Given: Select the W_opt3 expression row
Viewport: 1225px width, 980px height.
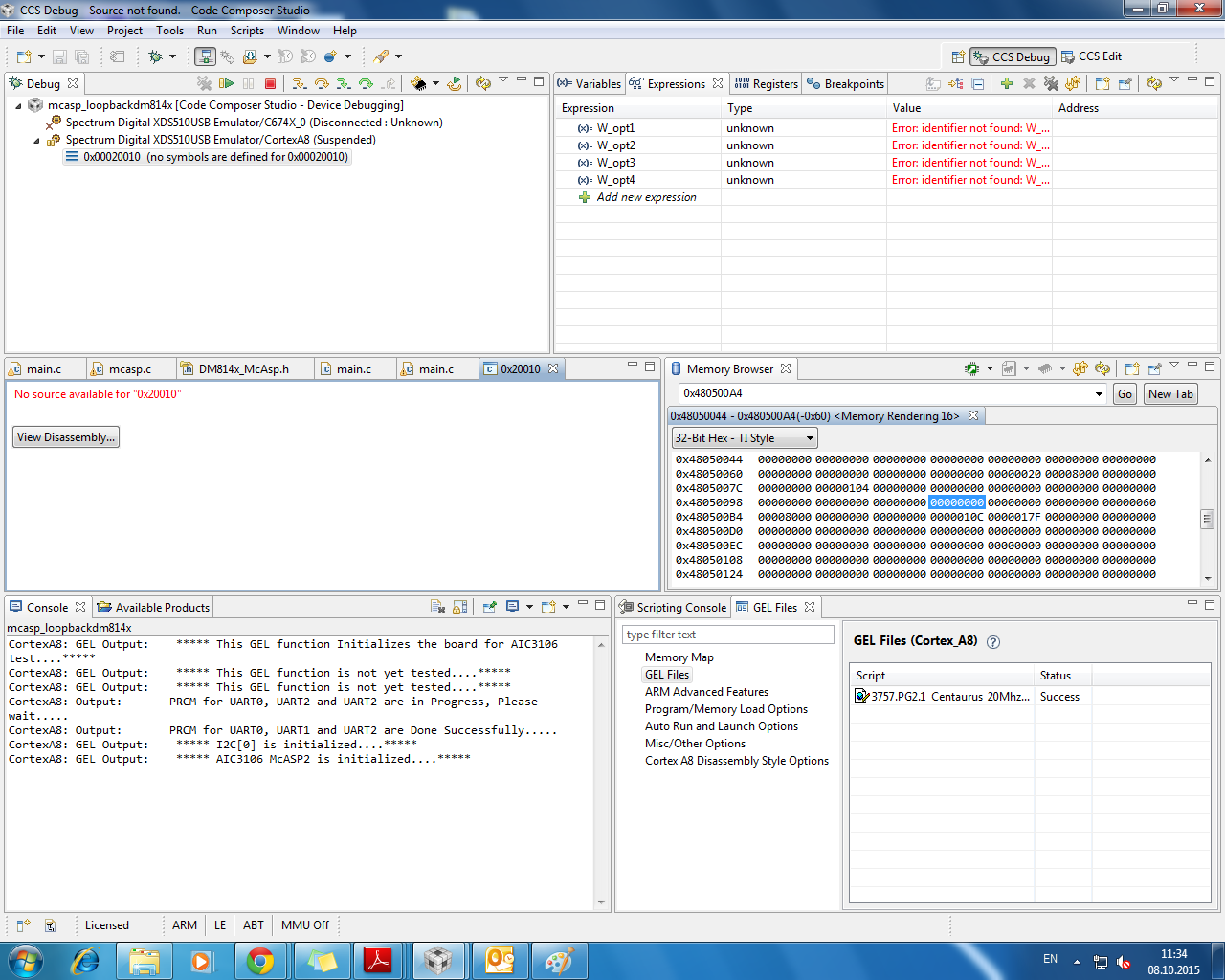Looking at the screenshot, I should (x=886, y=163).
